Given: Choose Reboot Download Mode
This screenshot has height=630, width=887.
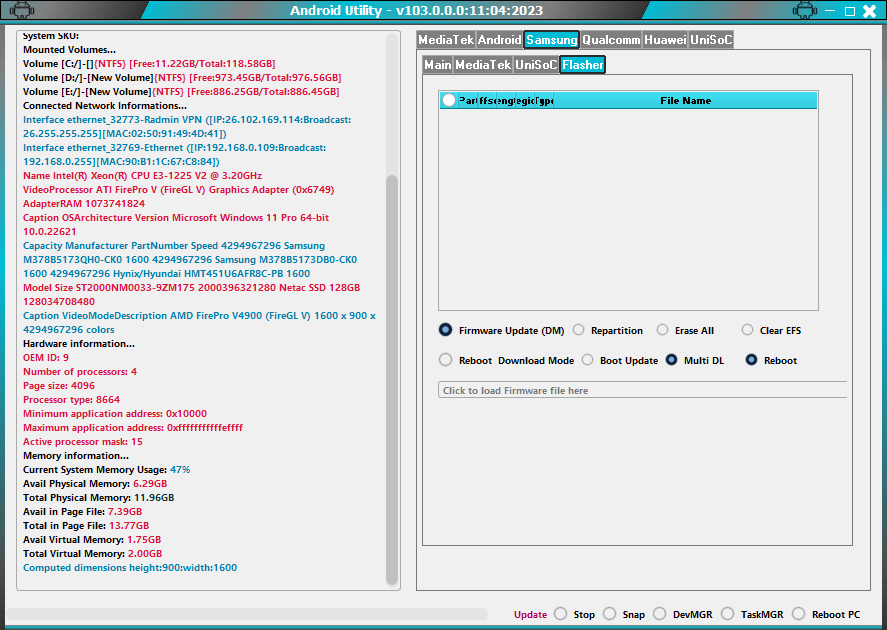Looking at the screenshot, I should [445, 360].
